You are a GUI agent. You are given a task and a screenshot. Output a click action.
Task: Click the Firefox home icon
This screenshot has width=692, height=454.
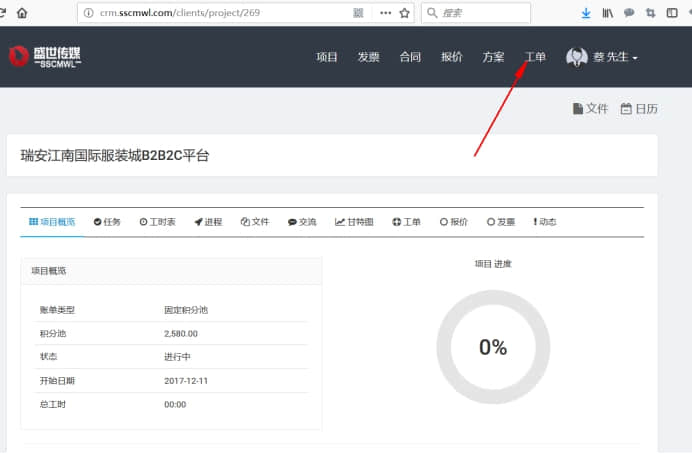click(22, 13)
